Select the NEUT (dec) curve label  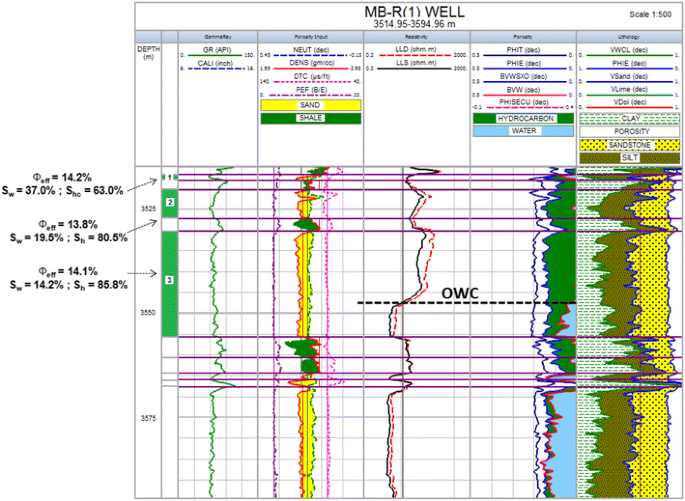click(310, 50)
